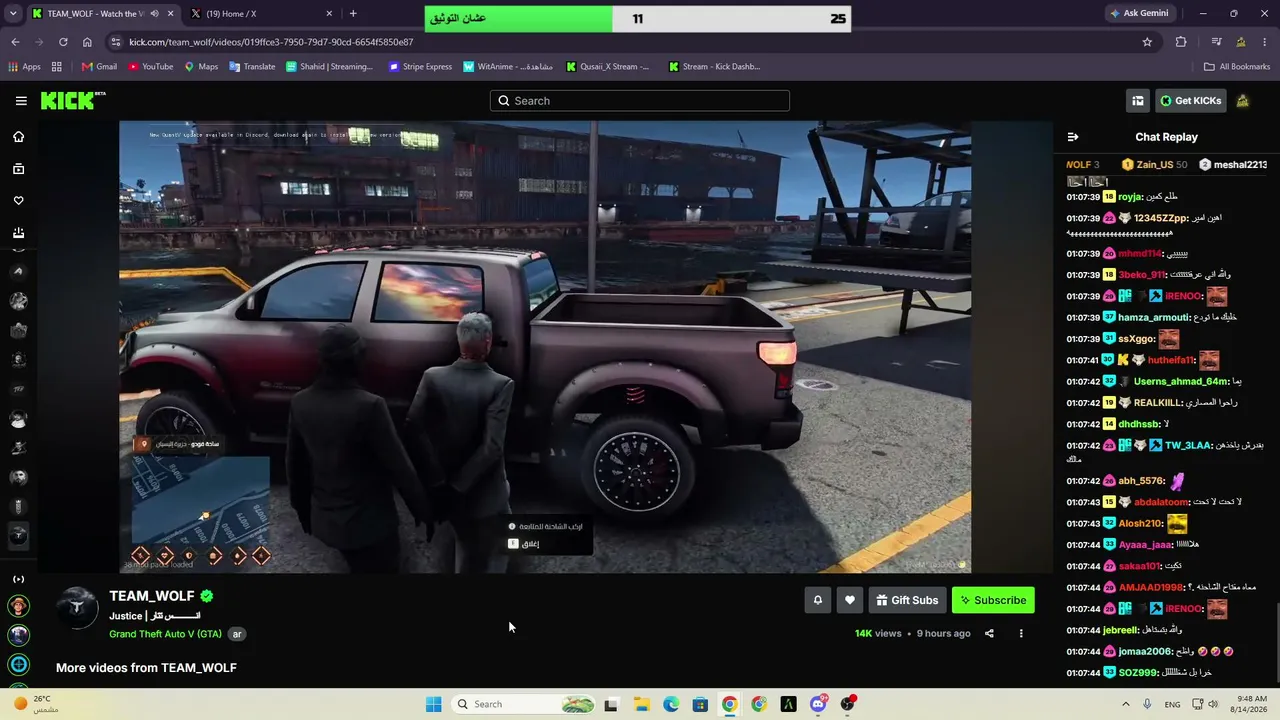The image size is (1280, 720).
Task: Go to the Kick logo homepage
Action: (x=73, y=101)
